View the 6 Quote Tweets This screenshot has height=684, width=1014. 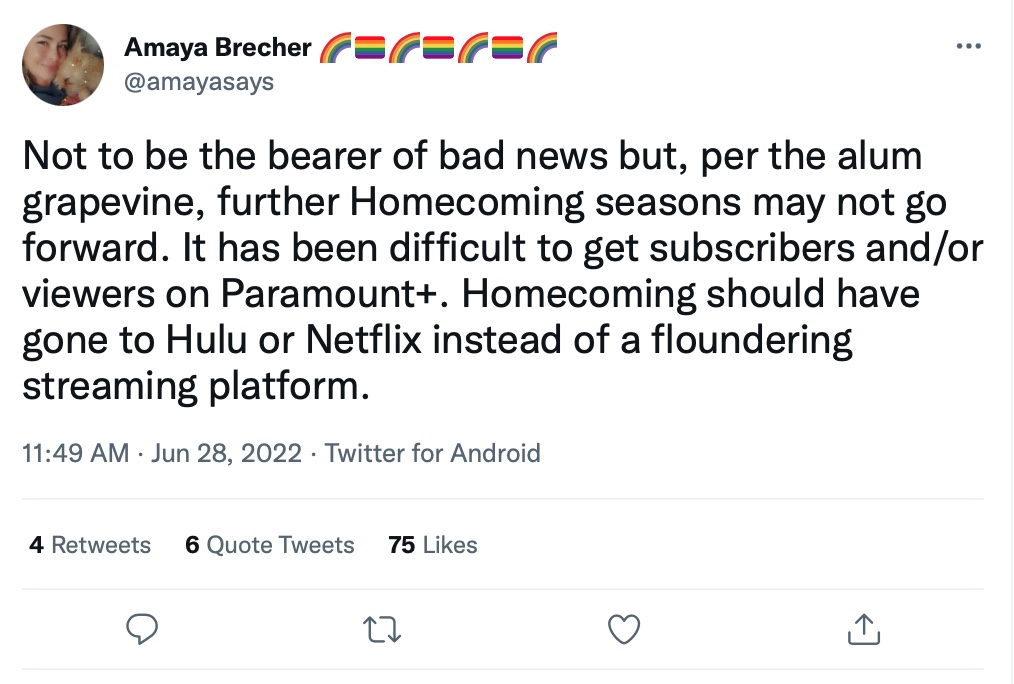click(x=270, y=545)
